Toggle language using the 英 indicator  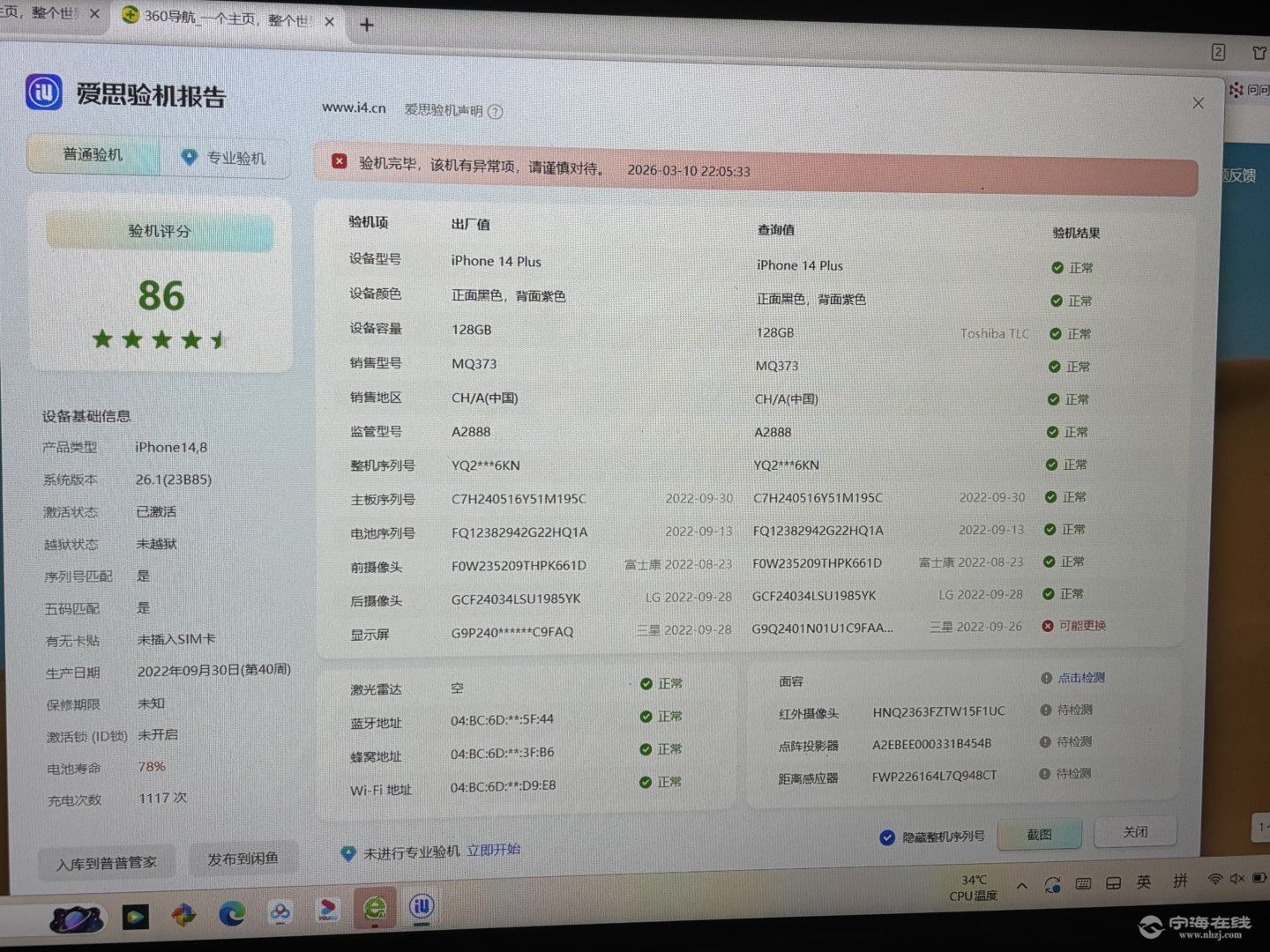point(1144,881)
